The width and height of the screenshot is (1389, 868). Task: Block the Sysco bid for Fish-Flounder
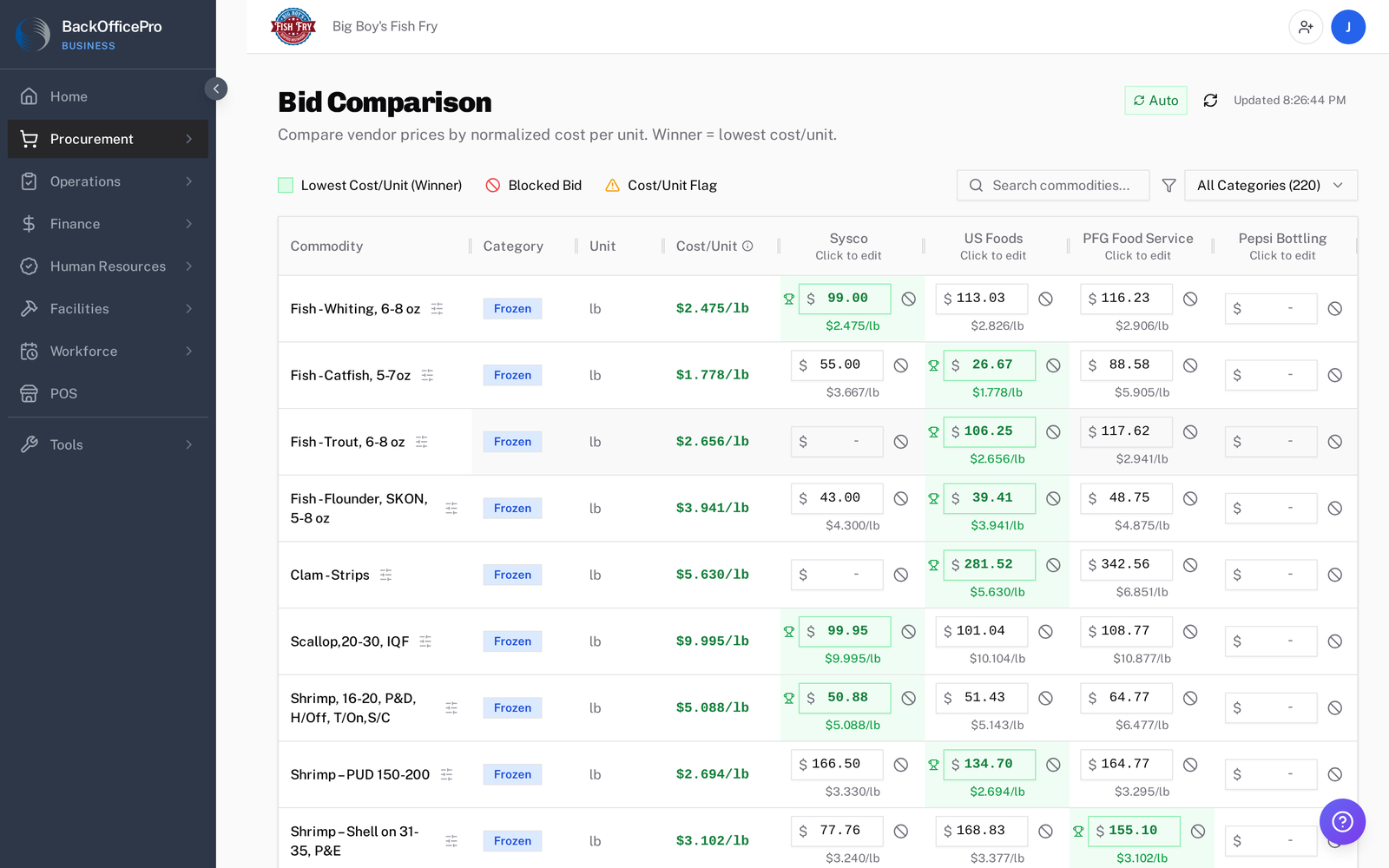[x=901, y=498]
